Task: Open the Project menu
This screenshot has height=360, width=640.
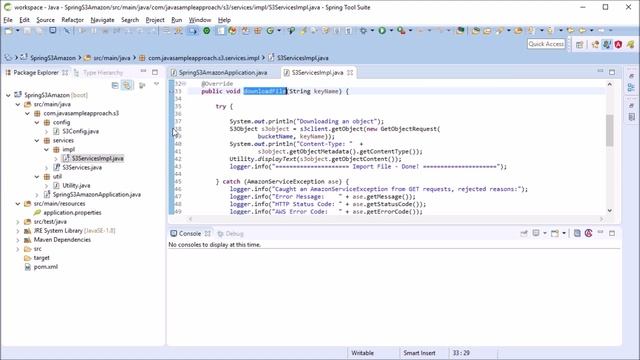Action: pyautogui.click(x=155, y=20)
